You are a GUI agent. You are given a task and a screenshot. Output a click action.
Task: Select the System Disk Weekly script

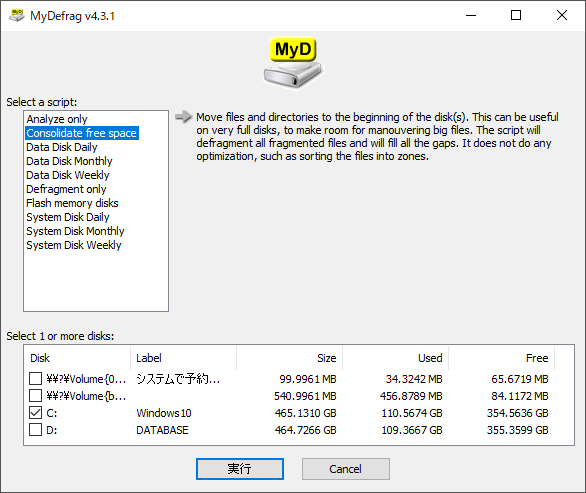point(74,245)
